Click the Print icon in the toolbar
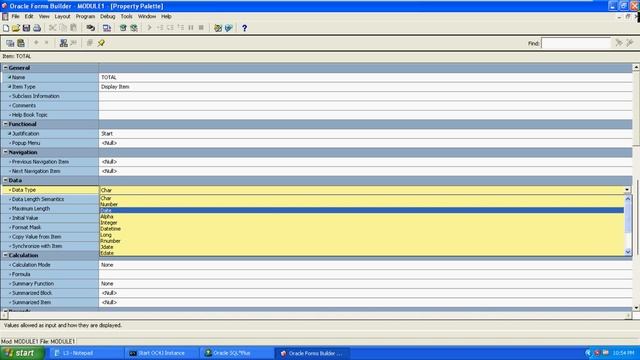Screen dimensions: 640x360 coord(37,28)
